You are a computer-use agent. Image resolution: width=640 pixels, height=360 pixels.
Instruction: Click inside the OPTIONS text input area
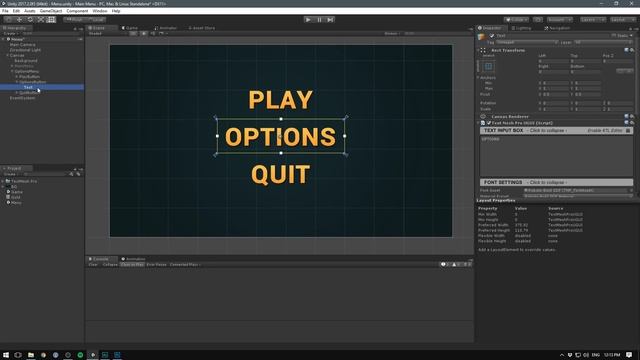tap(556, 156)
